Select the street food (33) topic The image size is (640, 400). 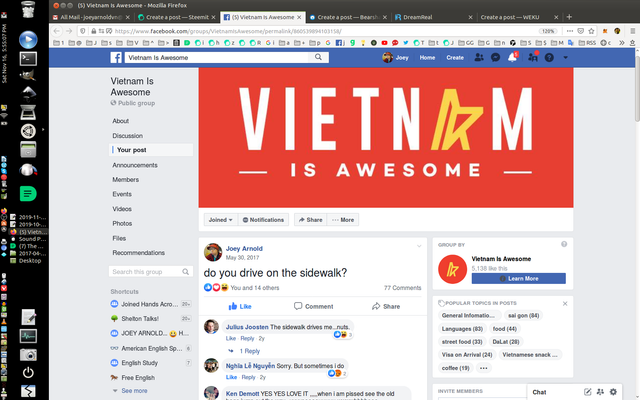[462, 342]
